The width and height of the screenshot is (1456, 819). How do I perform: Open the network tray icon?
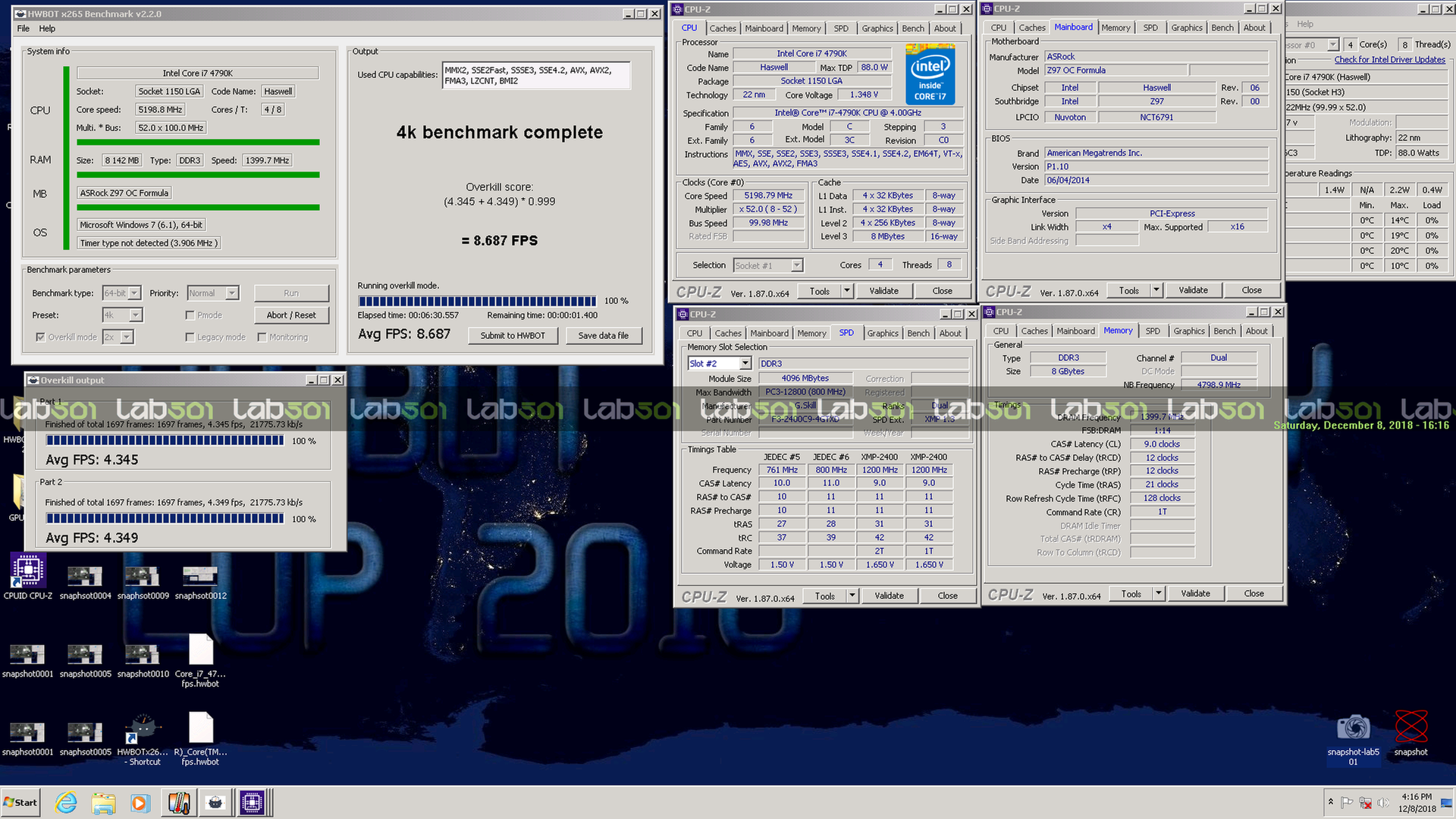click(1365, 802)
